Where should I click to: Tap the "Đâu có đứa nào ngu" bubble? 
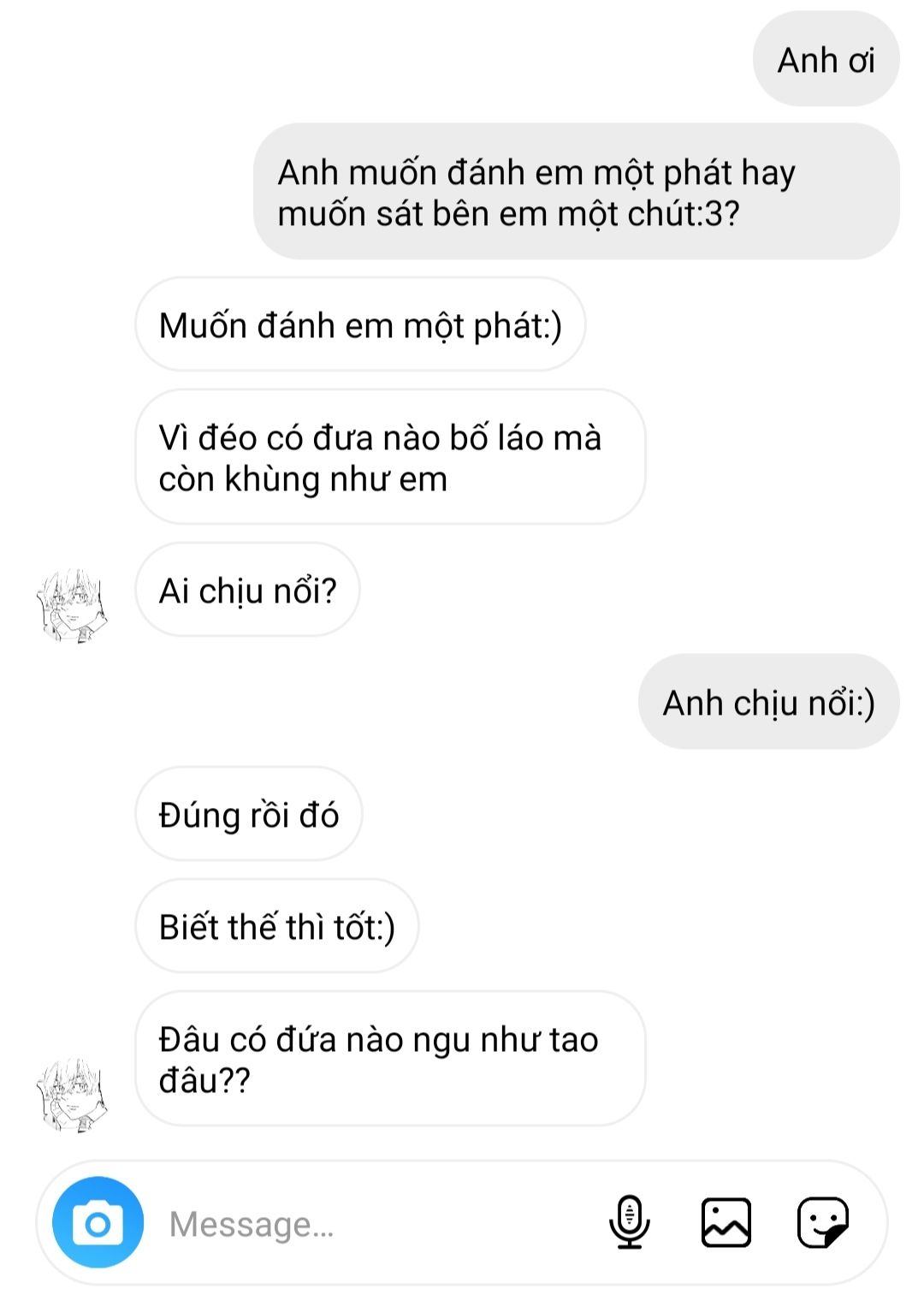point(389,1059)
